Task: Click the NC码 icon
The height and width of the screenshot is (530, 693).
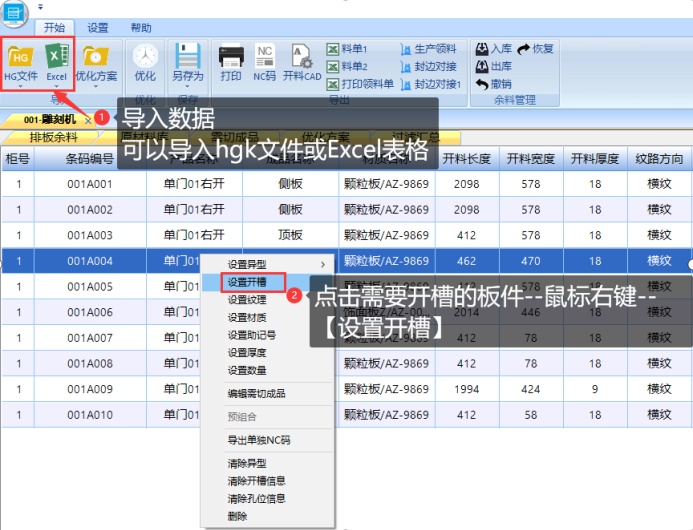Action: tap(265, 57)
